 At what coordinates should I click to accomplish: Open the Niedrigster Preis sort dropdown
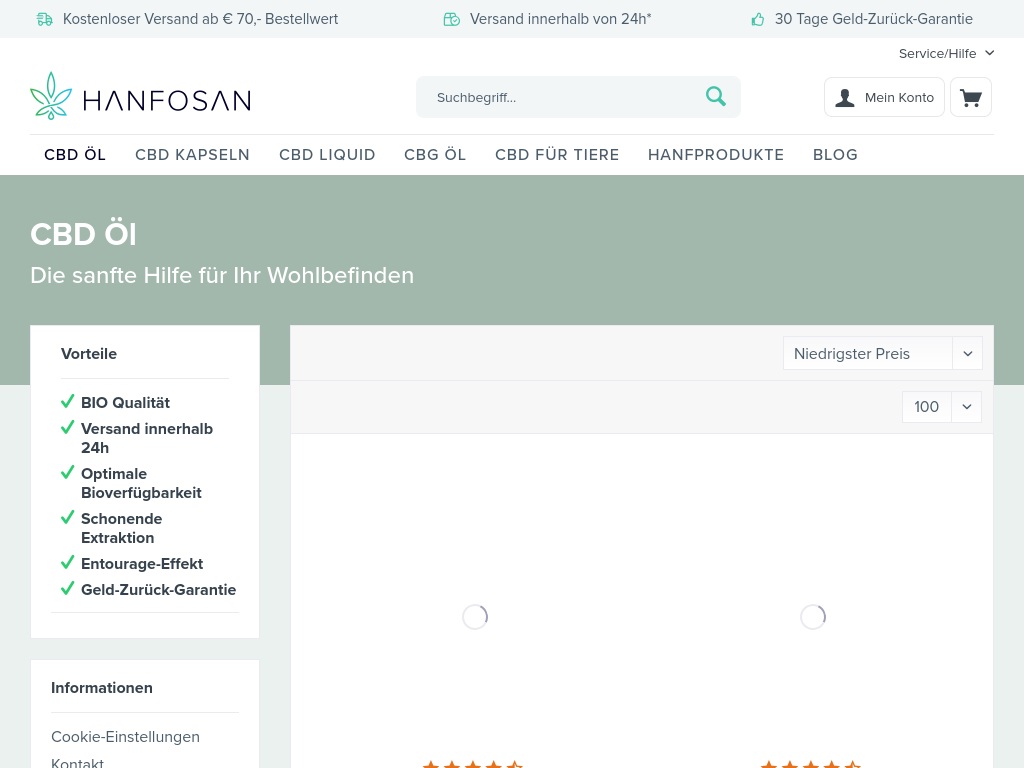coord(882,353)
